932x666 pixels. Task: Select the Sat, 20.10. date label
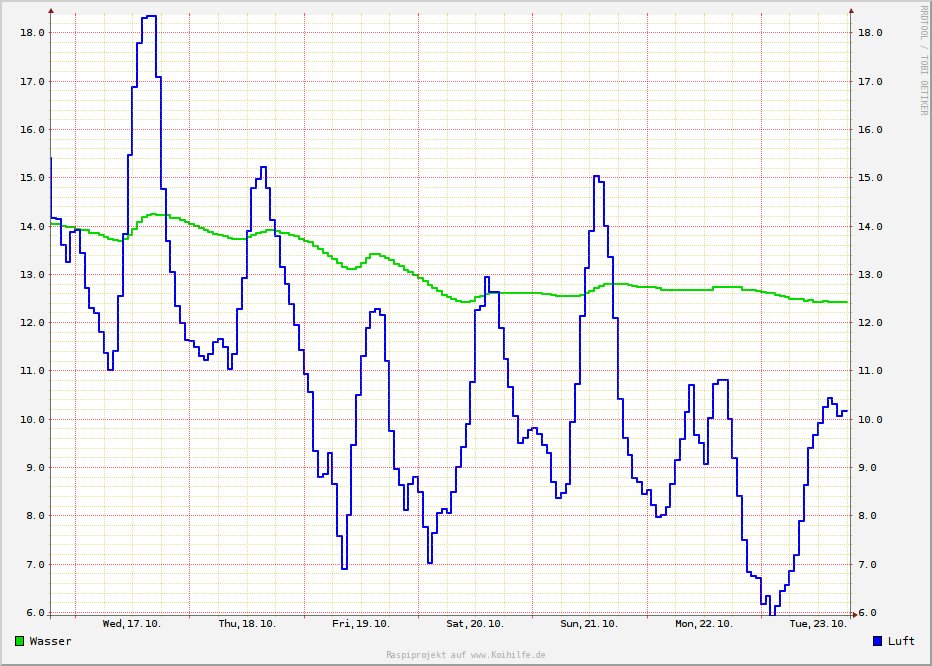pyautogui.click(x=475, y=624)
